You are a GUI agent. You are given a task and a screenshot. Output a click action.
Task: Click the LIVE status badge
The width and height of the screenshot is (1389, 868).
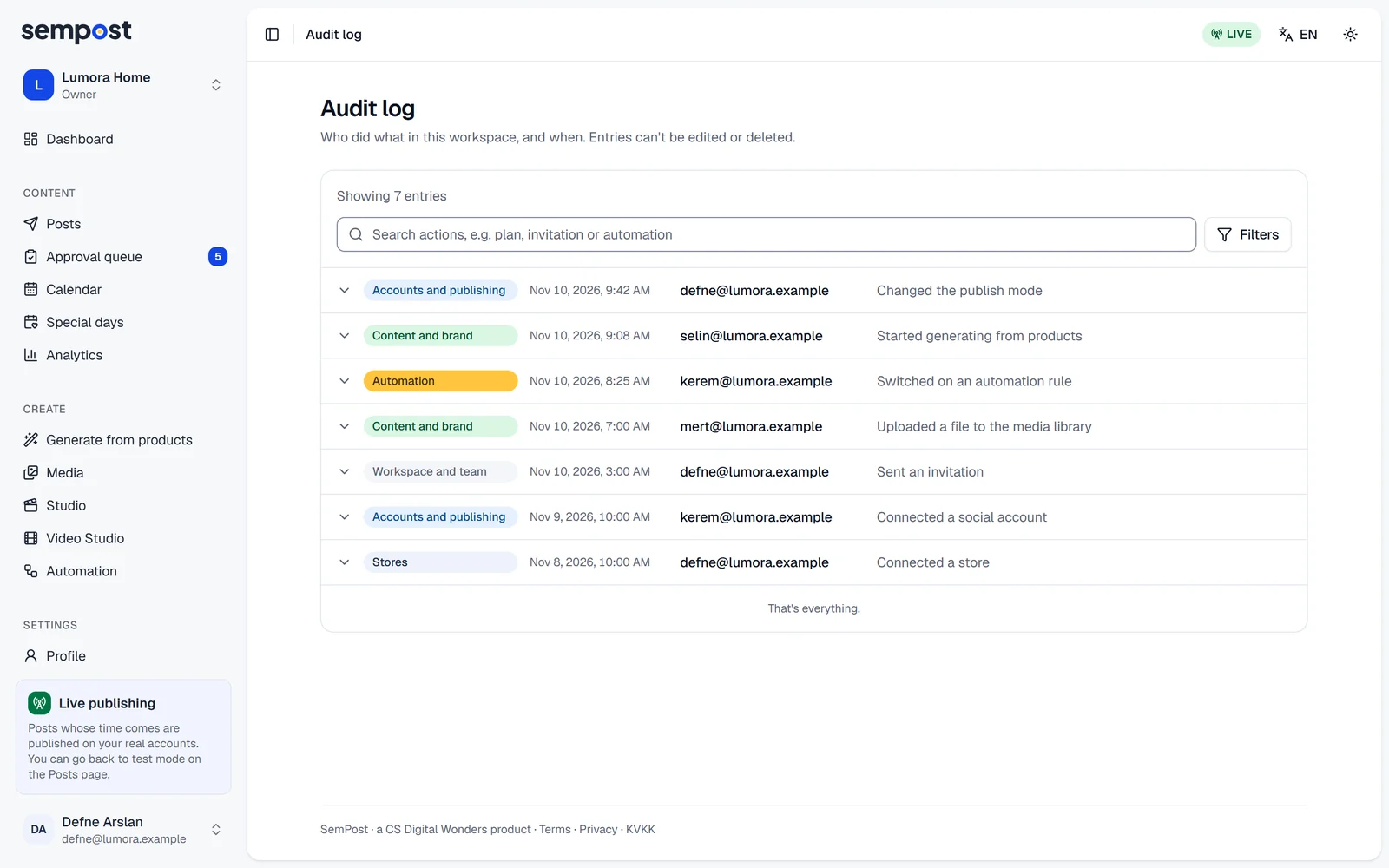point(1231,35)
